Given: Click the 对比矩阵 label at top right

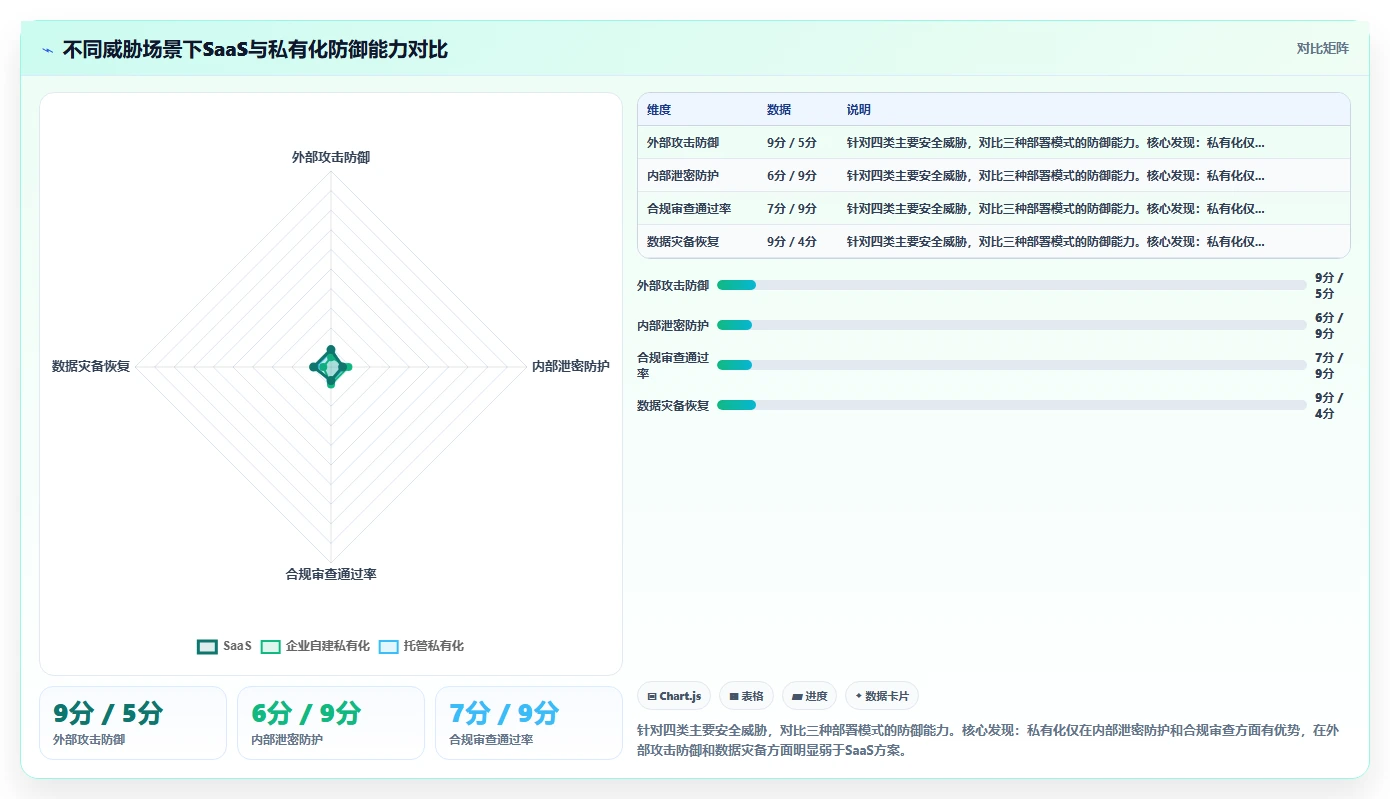Looking at the screenshot, I should (x=1322, y=48).
